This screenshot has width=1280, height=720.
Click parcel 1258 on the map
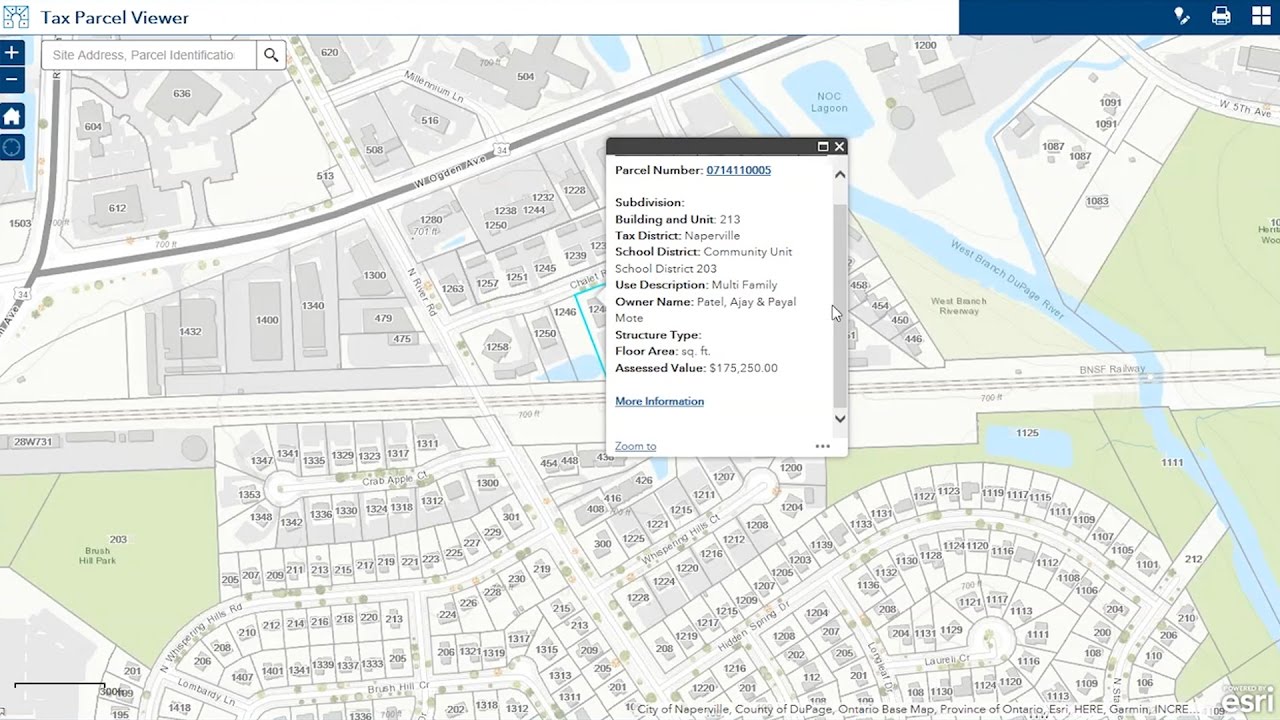497,348
